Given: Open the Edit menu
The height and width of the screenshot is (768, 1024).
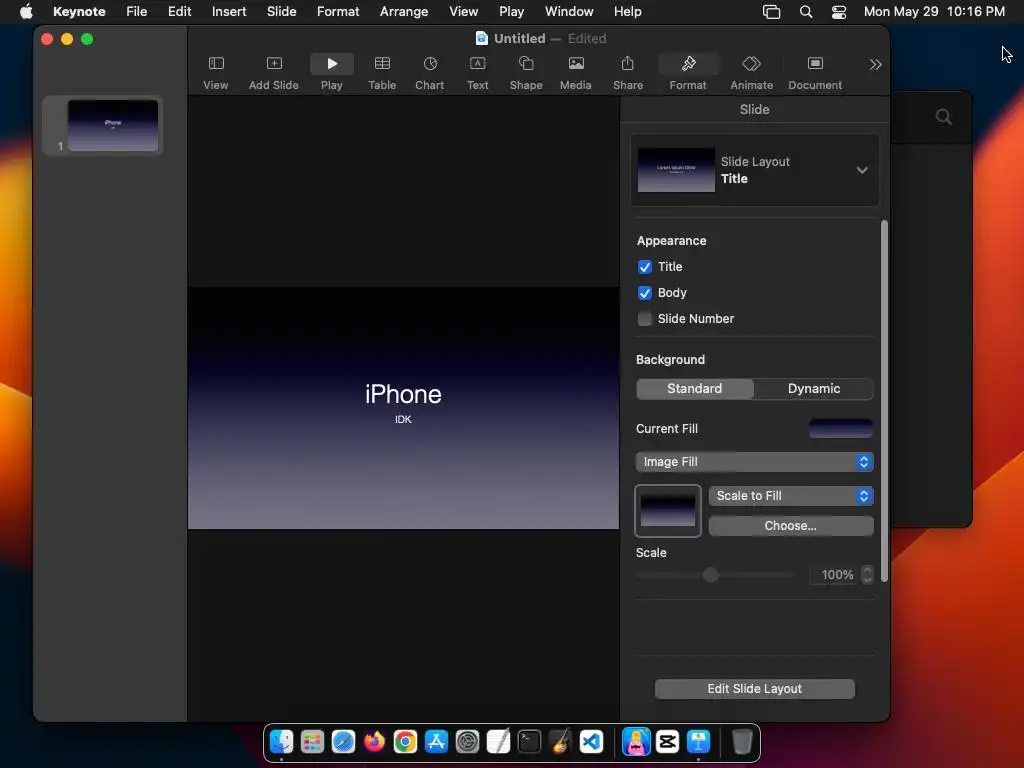Looking at the screenshot, I should pyautogui.click(x=180, y=12).
